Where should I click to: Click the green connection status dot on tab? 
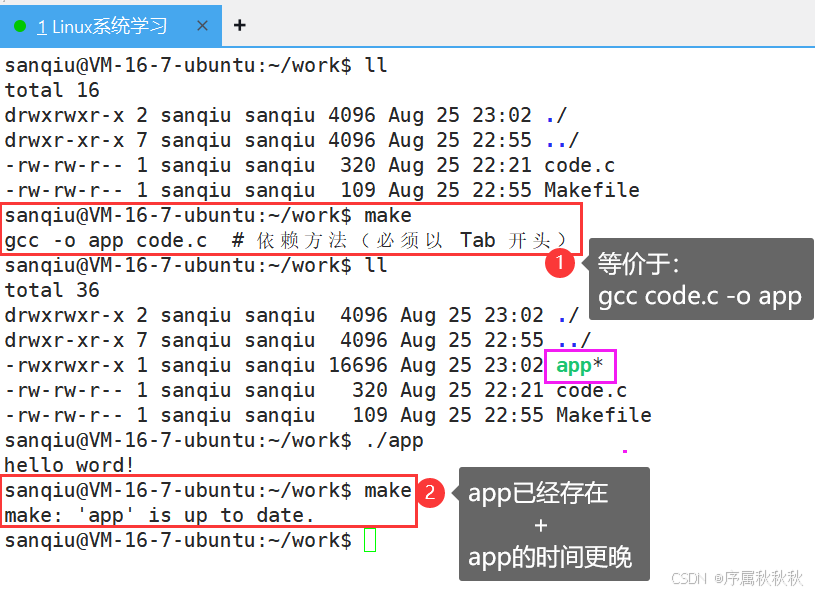pyautogui.click(x=20, y=26)
